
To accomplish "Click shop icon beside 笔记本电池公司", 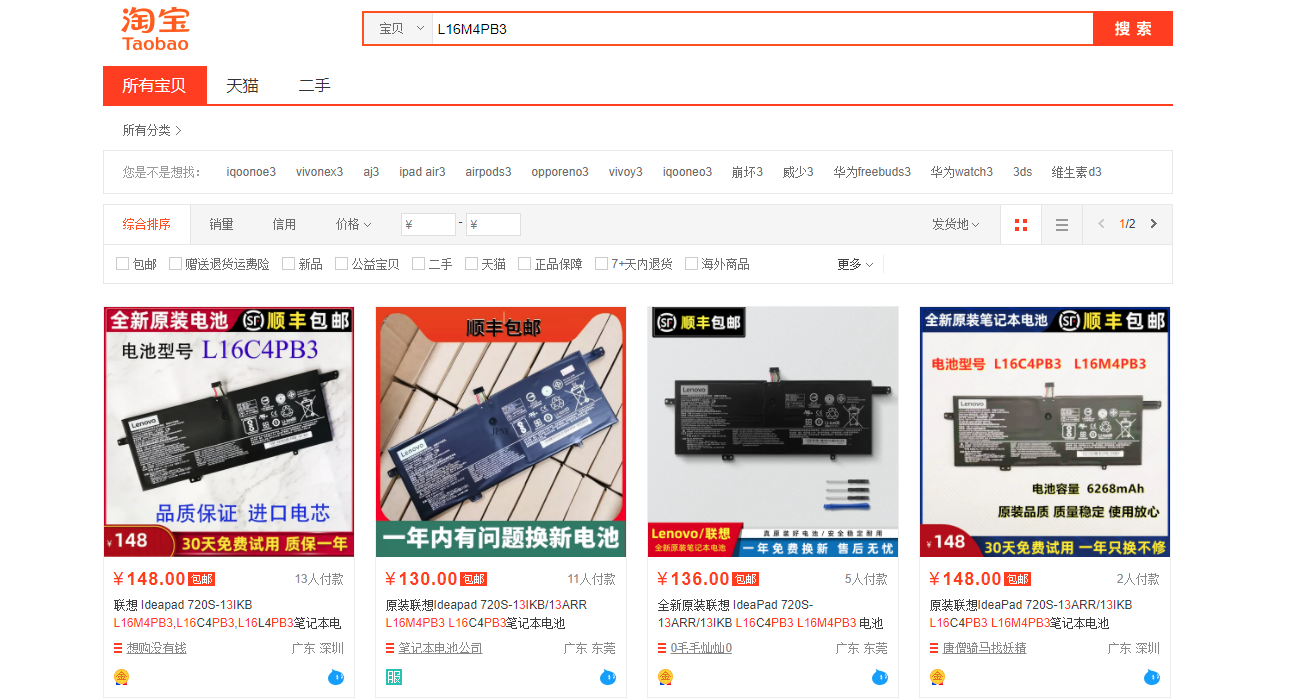I will [391, 648].
